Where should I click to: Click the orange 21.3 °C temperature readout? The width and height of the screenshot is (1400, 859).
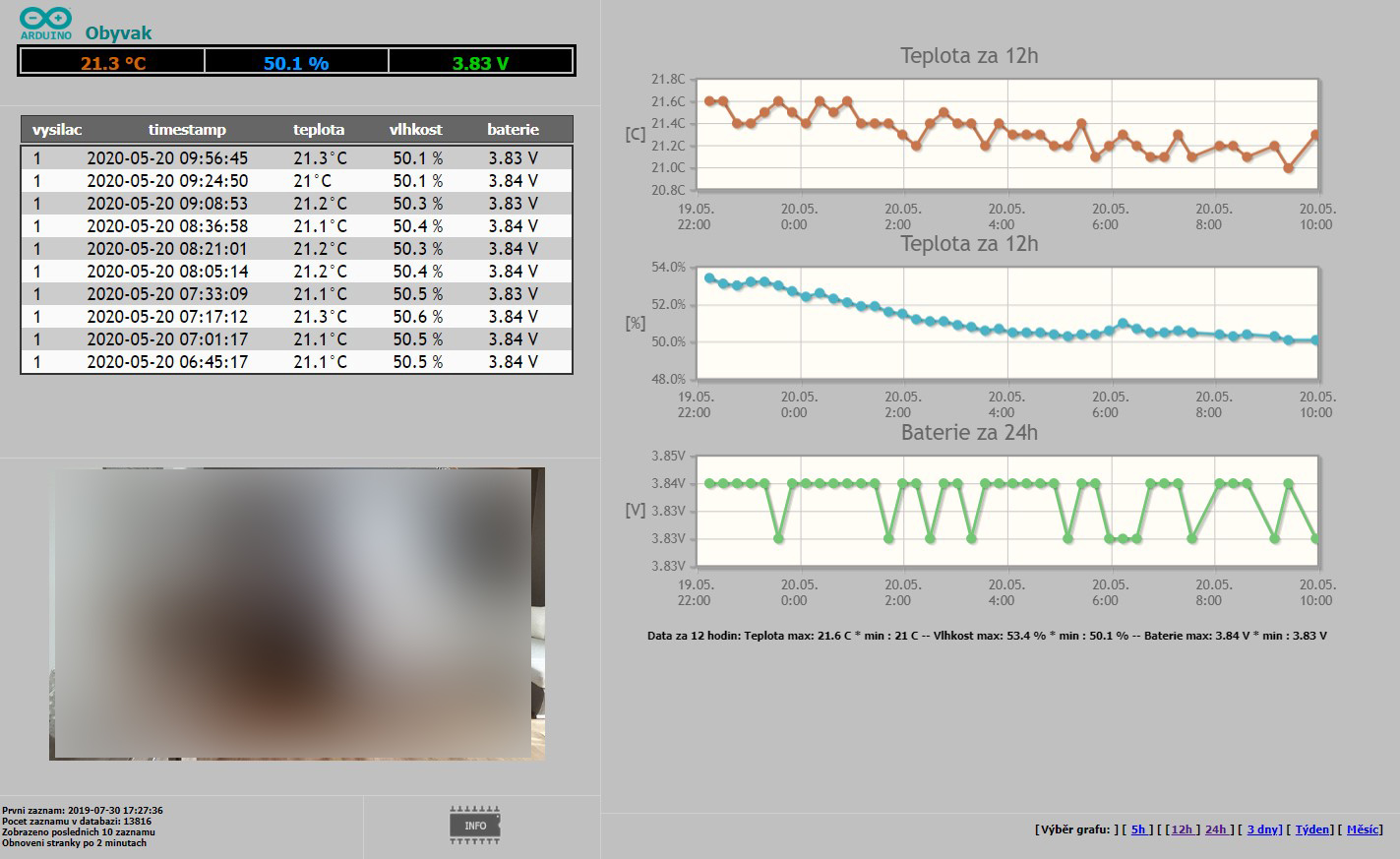(x=112, y=63)
